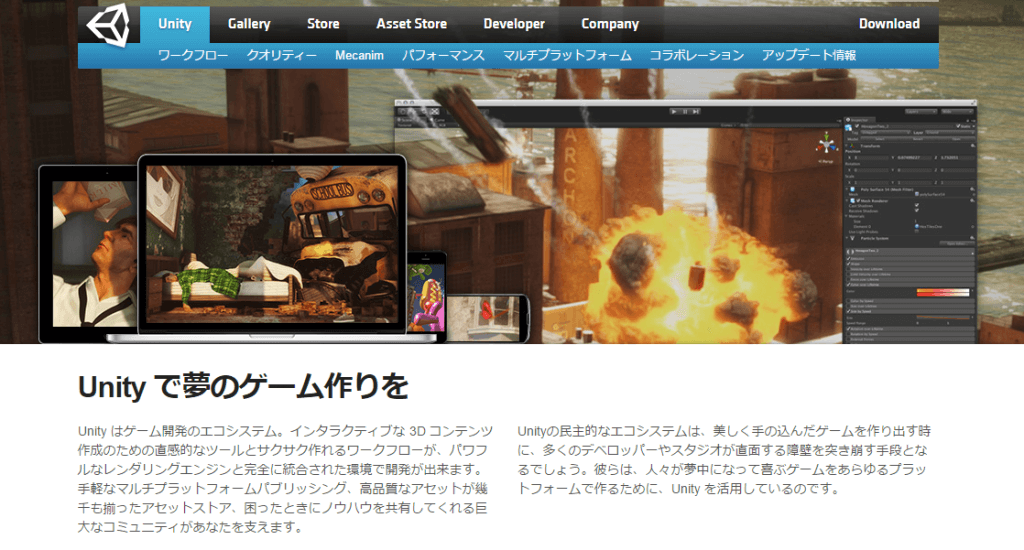The width and height of the screenshot is (1024, 550).
Task: Click the laptop screen showing school bus scene
Action: pos(272,244)
